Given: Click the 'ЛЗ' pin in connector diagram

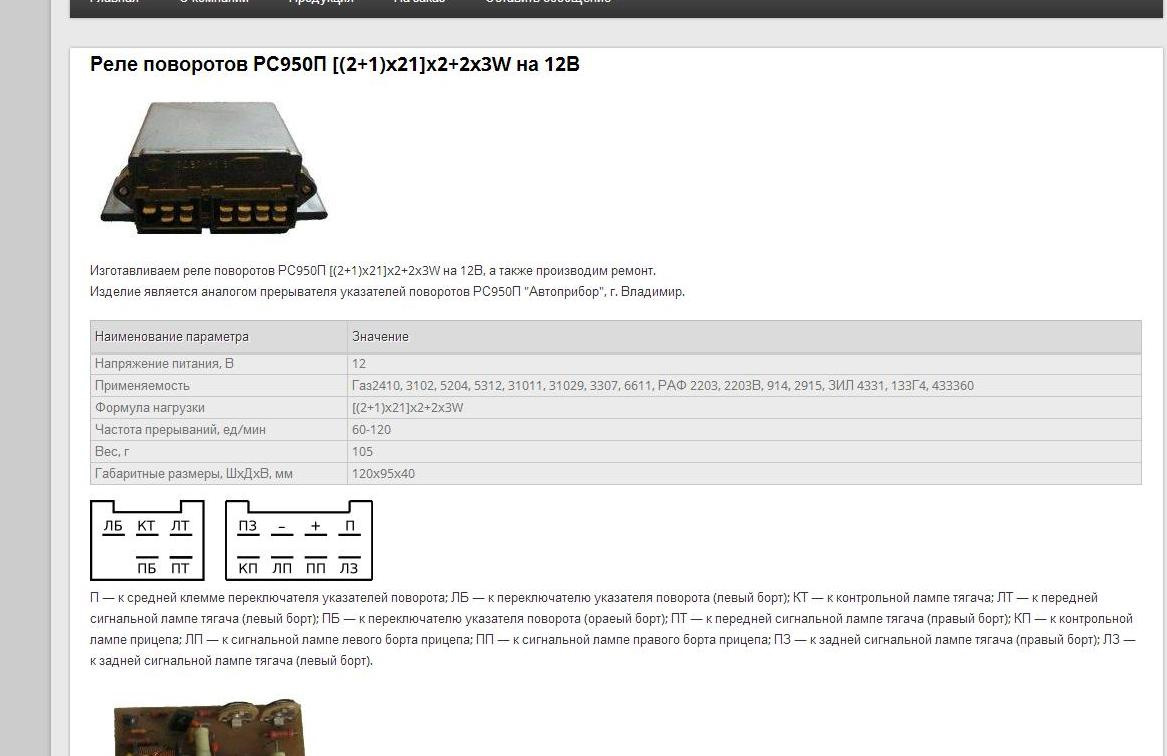Looking at the screenshot, I should point(349,568).
